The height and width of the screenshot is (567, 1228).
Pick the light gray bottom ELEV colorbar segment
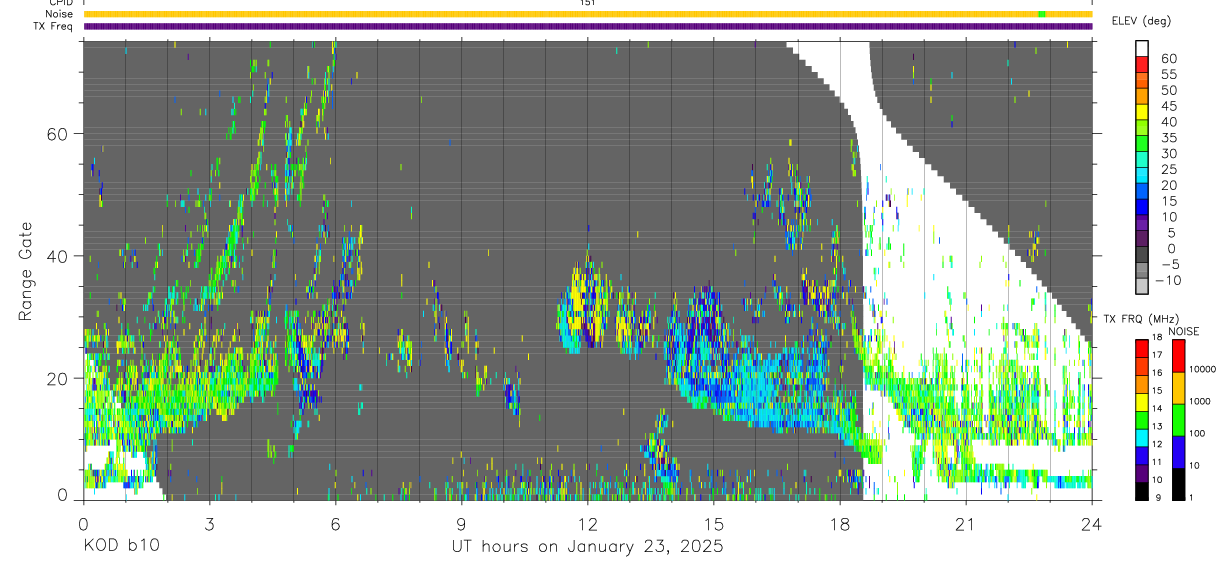pos(1142,286)
